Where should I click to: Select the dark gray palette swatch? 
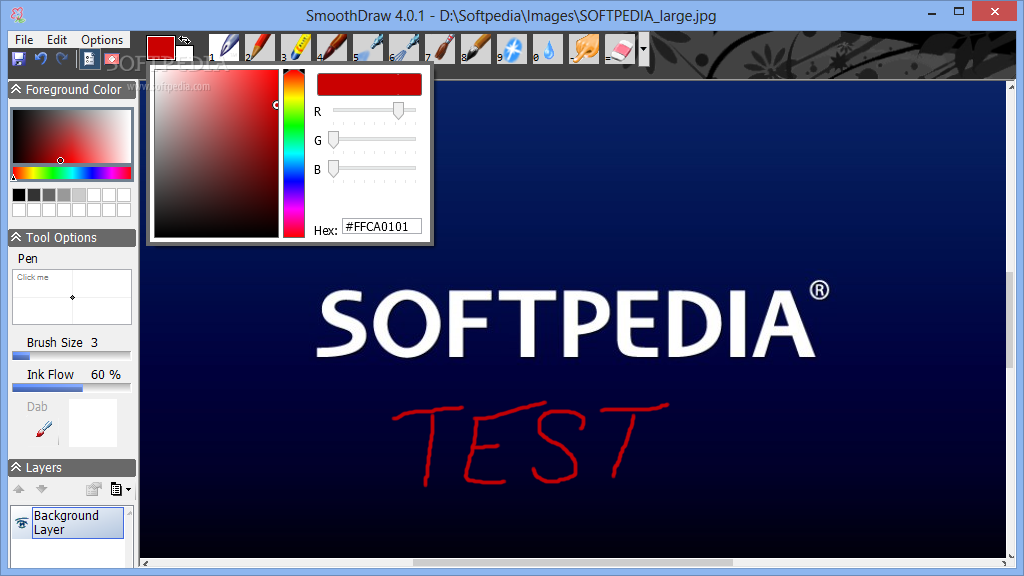[x=34, y=195]
